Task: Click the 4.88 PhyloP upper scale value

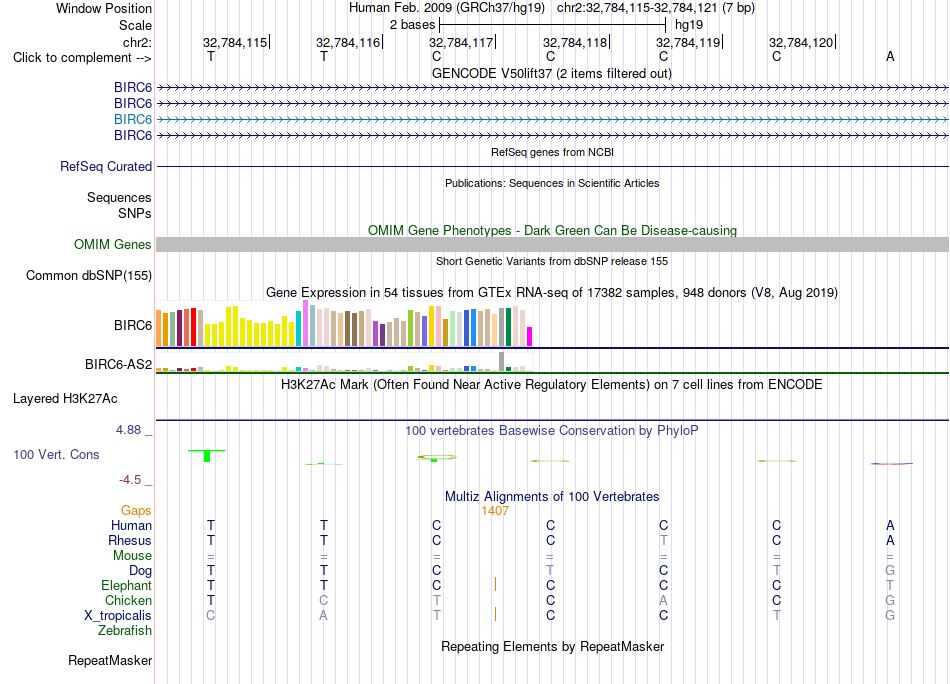Action: pos(128,430)
